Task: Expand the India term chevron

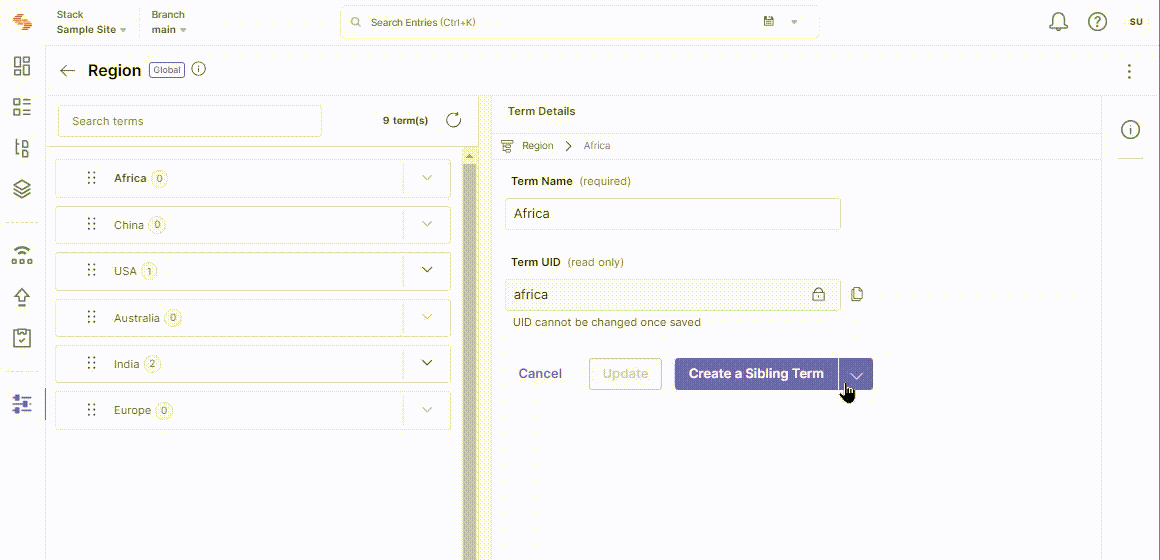Action: point(427,363)
